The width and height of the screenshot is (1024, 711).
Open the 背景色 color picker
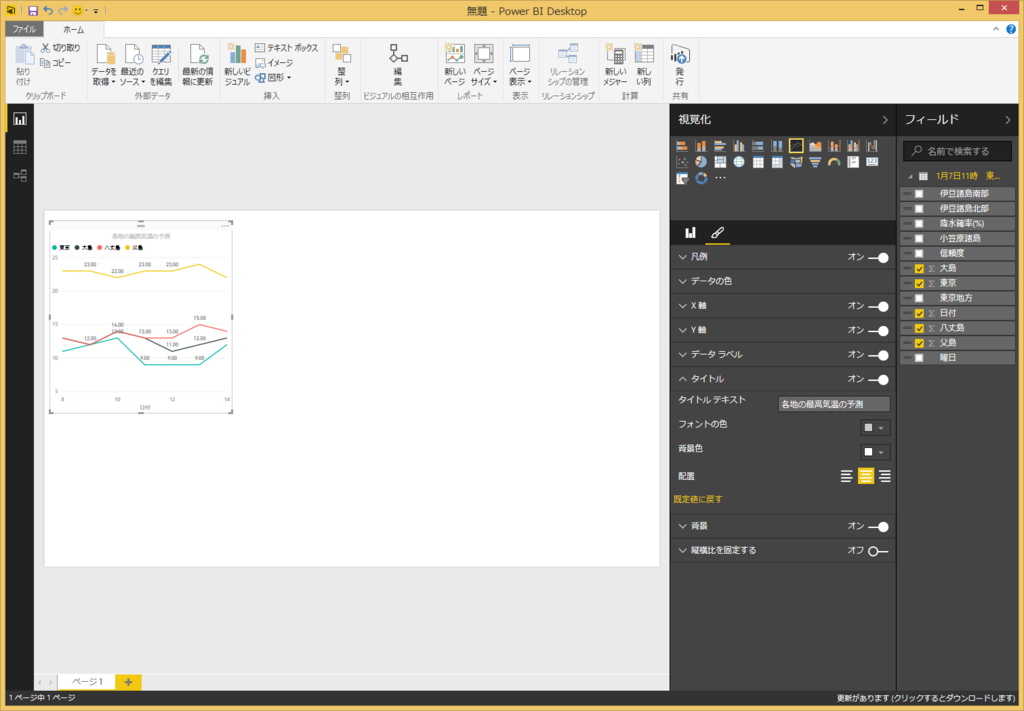(x=874, y=452)
